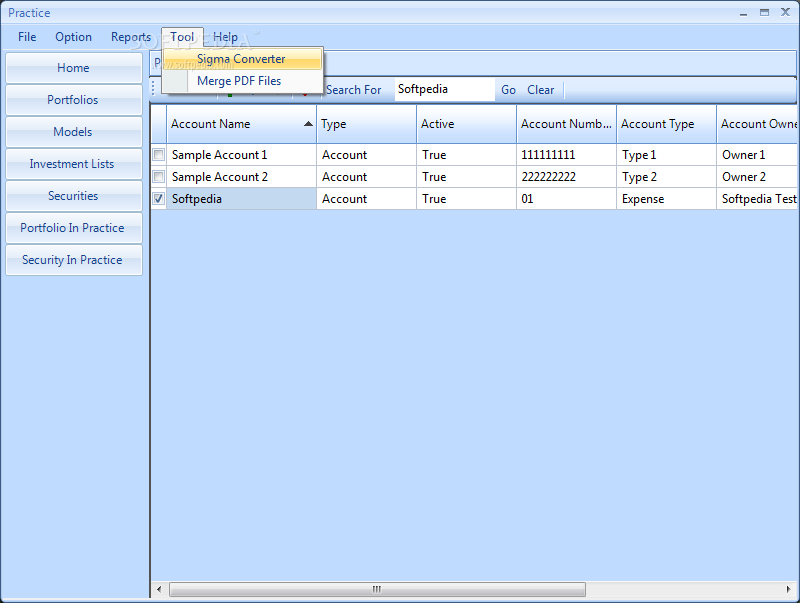800x603 pixels.
Task: Close the open Tool menu
Action: click(182, 37)
